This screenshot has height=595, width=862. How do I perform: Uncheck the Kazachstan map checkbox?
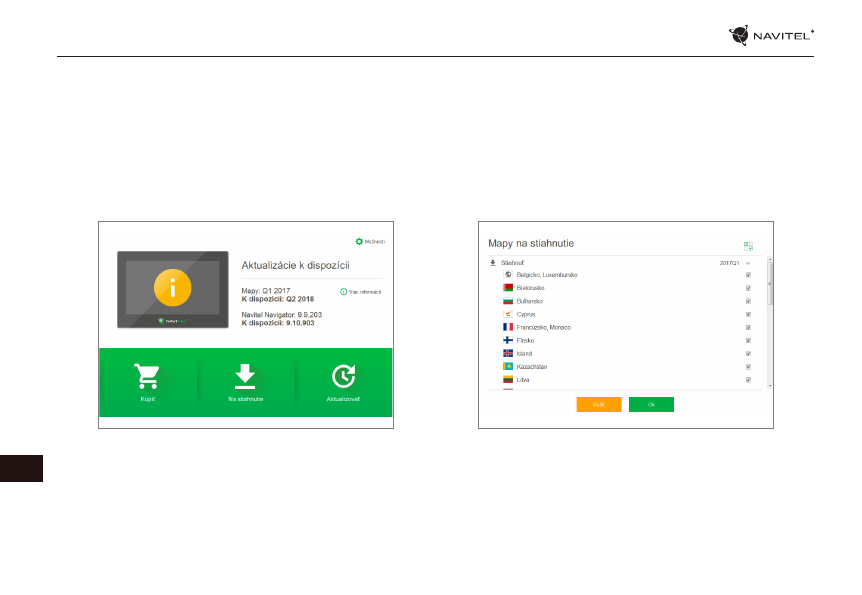click(x=748, y=367)
